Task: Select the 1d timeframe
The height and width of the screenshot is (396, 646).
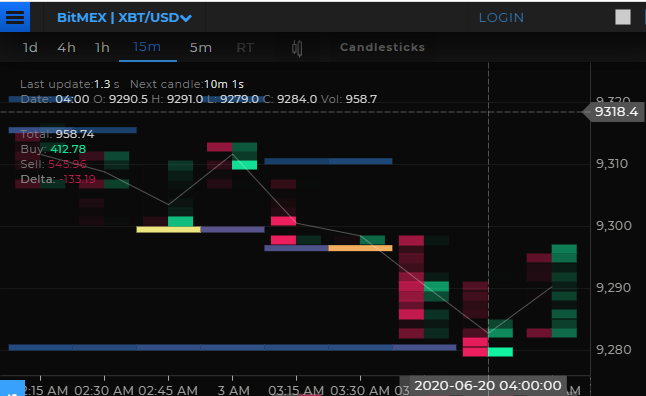Action: [x=30, y=48]
